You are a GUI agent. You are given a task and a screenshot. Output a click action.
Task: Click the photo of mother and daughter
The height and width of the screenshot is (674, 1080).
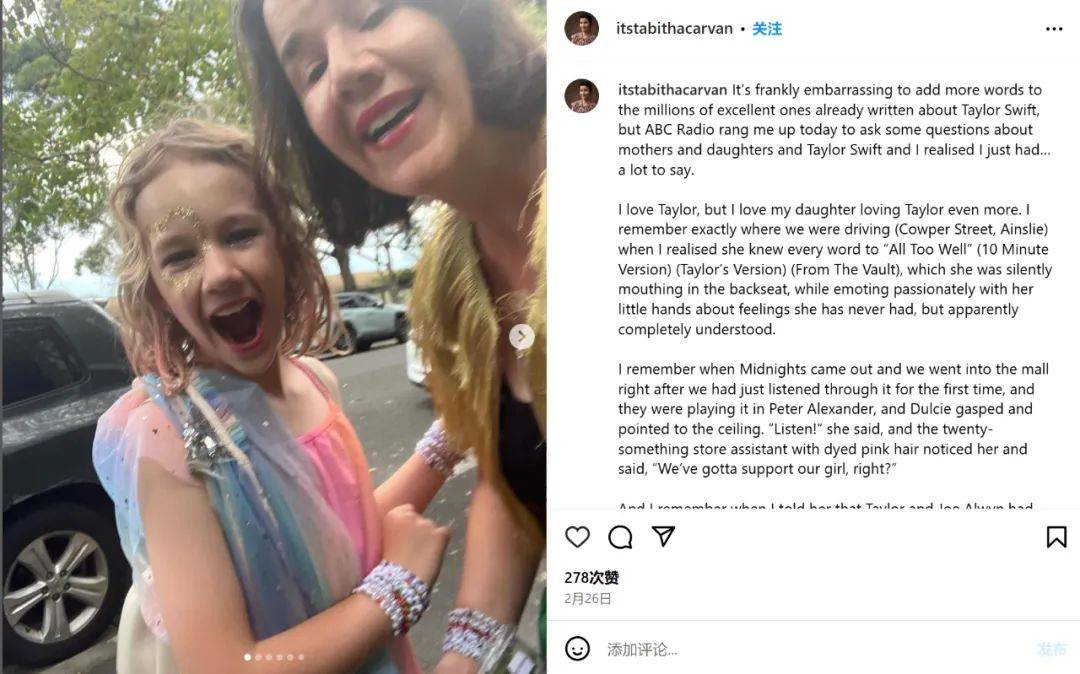273,337
